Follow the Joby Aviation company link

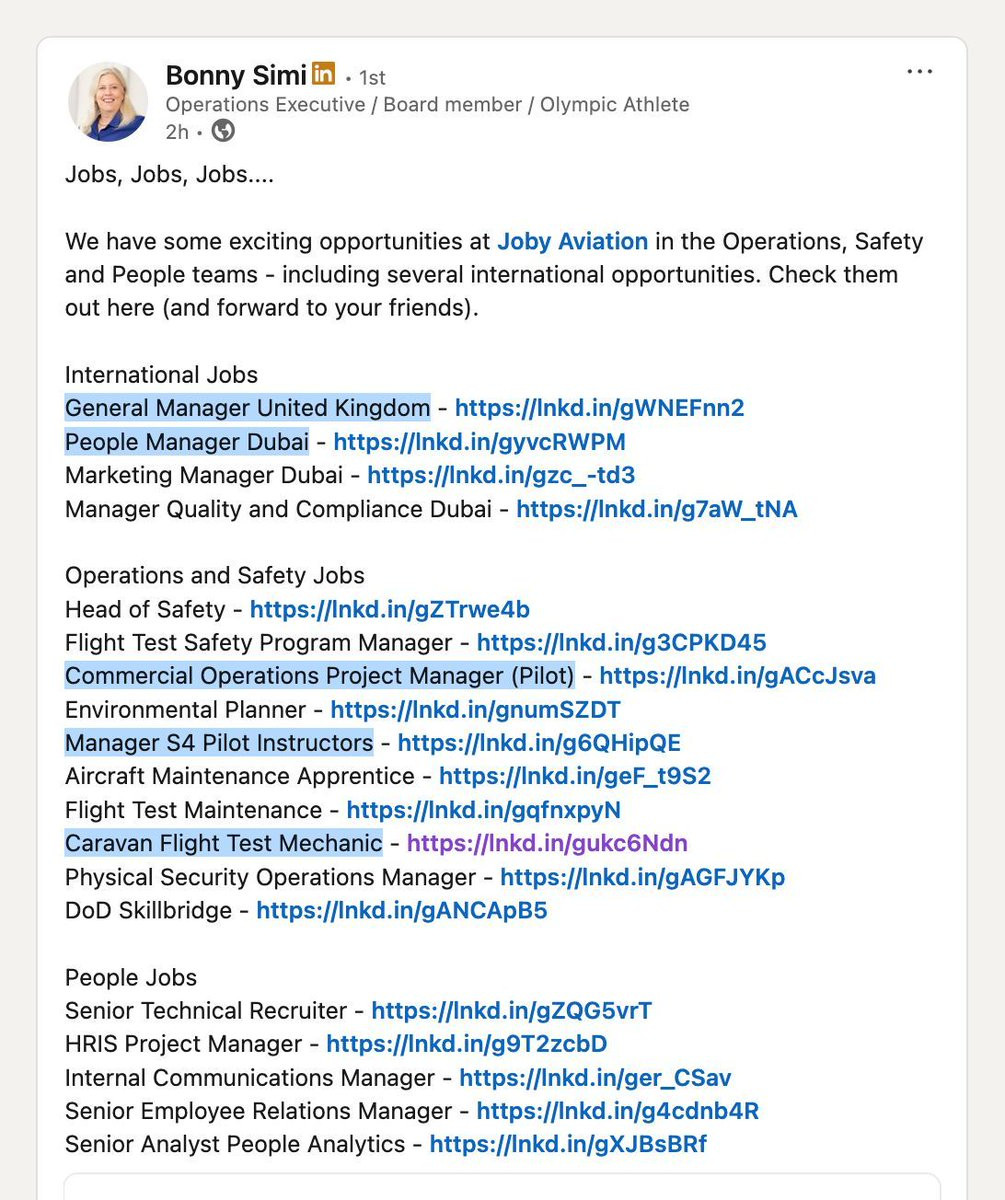coord(573,241)
